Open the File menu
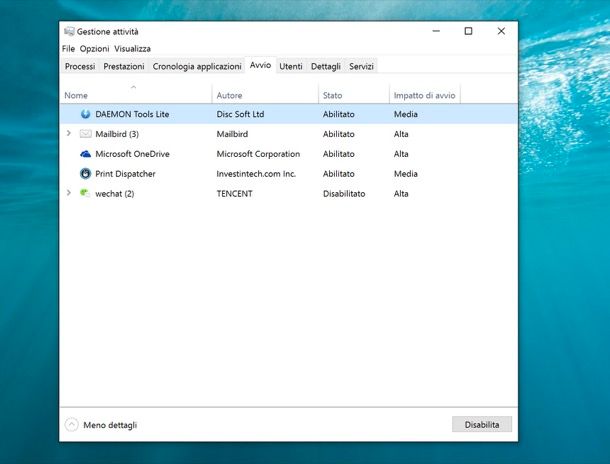Screen dimensions: 610x464 [68, 49]
